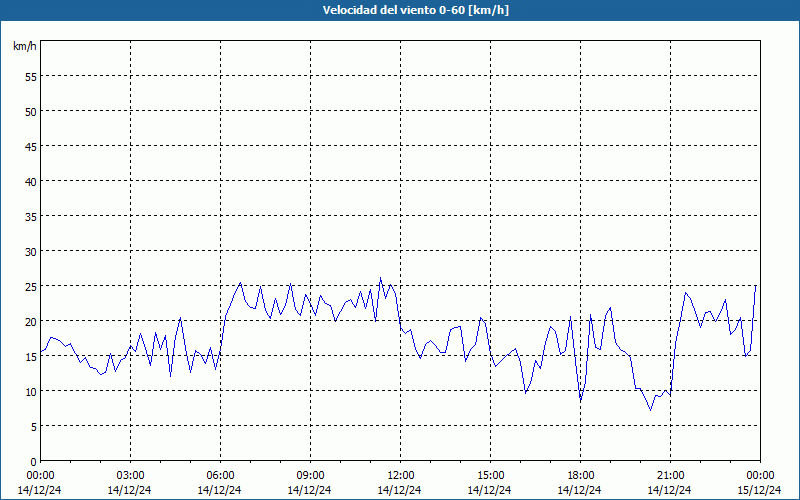The width and height of the screenshot is (800, 500).
Task: Click the title 'Velocidad del viento 0-60 [km/h]'
Action: (415, 10)
